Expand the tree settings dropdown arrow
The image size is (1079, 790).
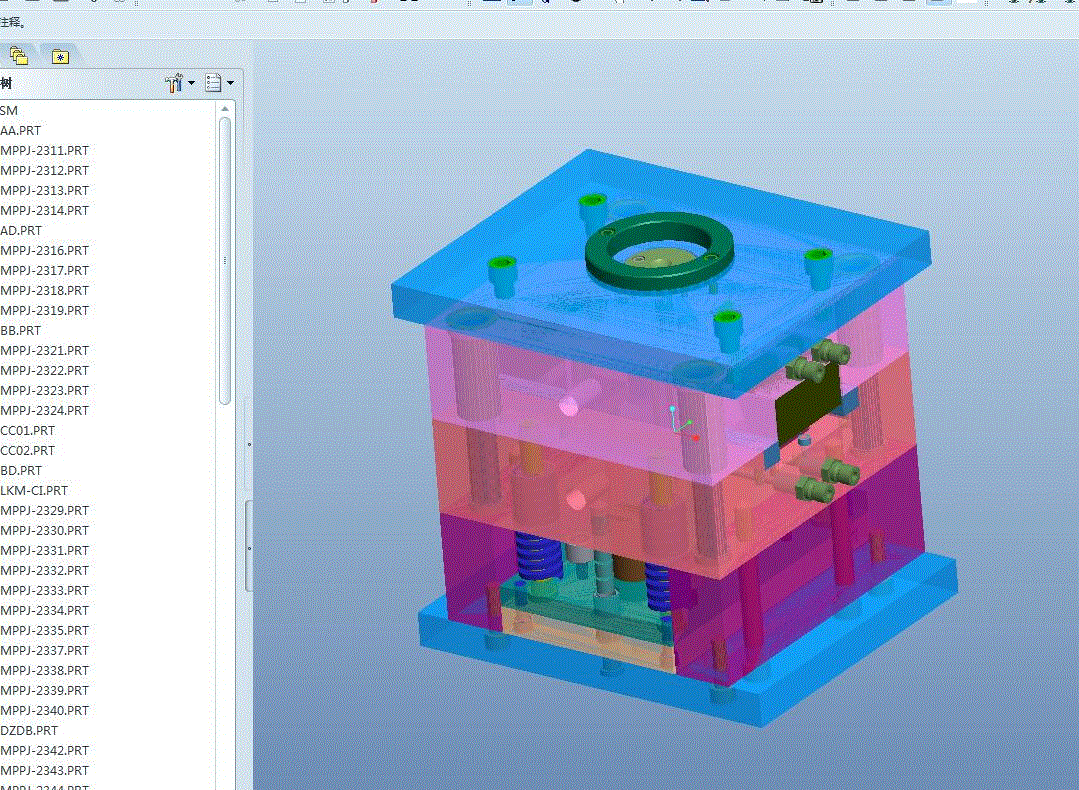tap(191, 83)
